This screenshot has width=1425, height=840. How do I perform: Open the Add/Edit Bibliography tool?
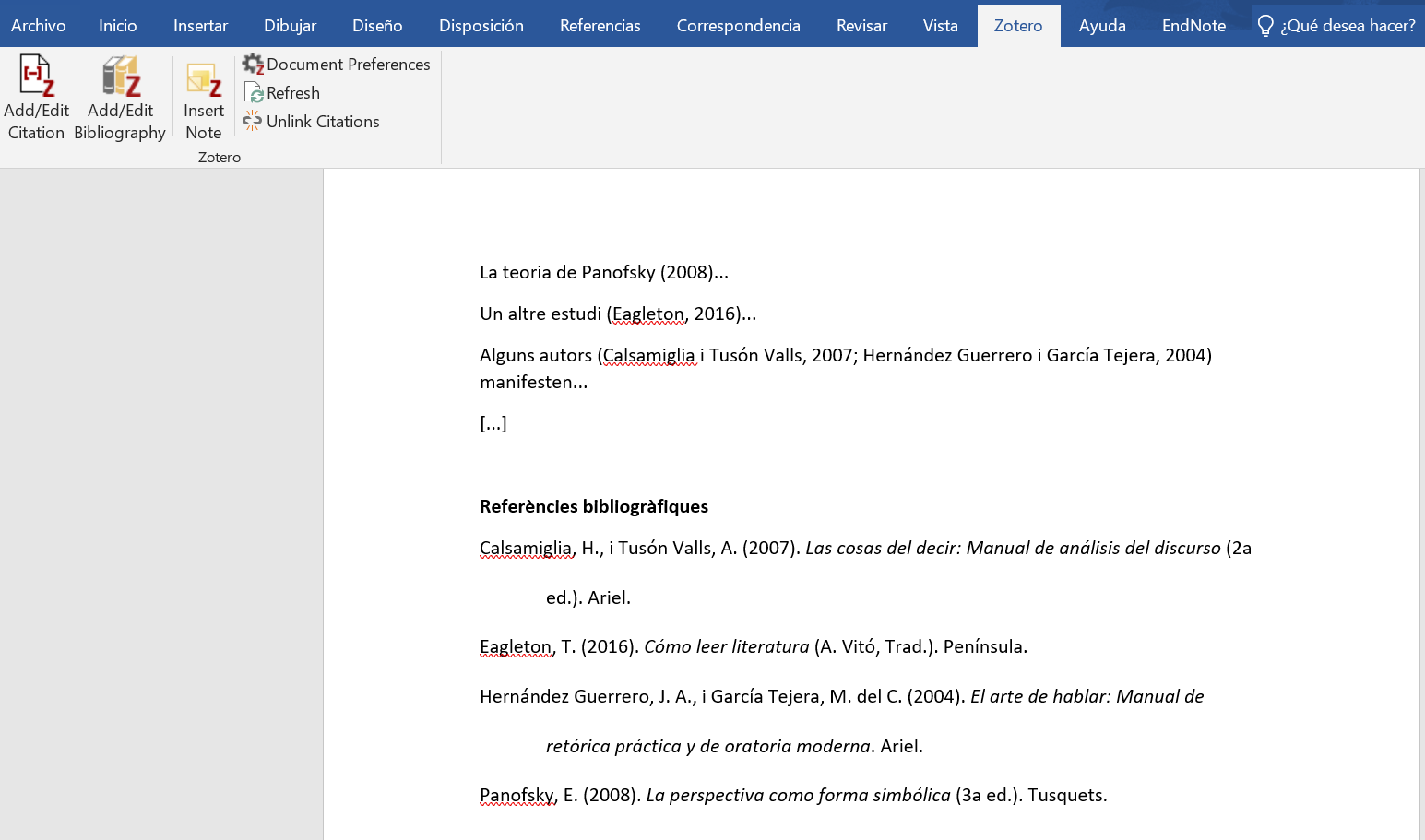coord(121,98)
